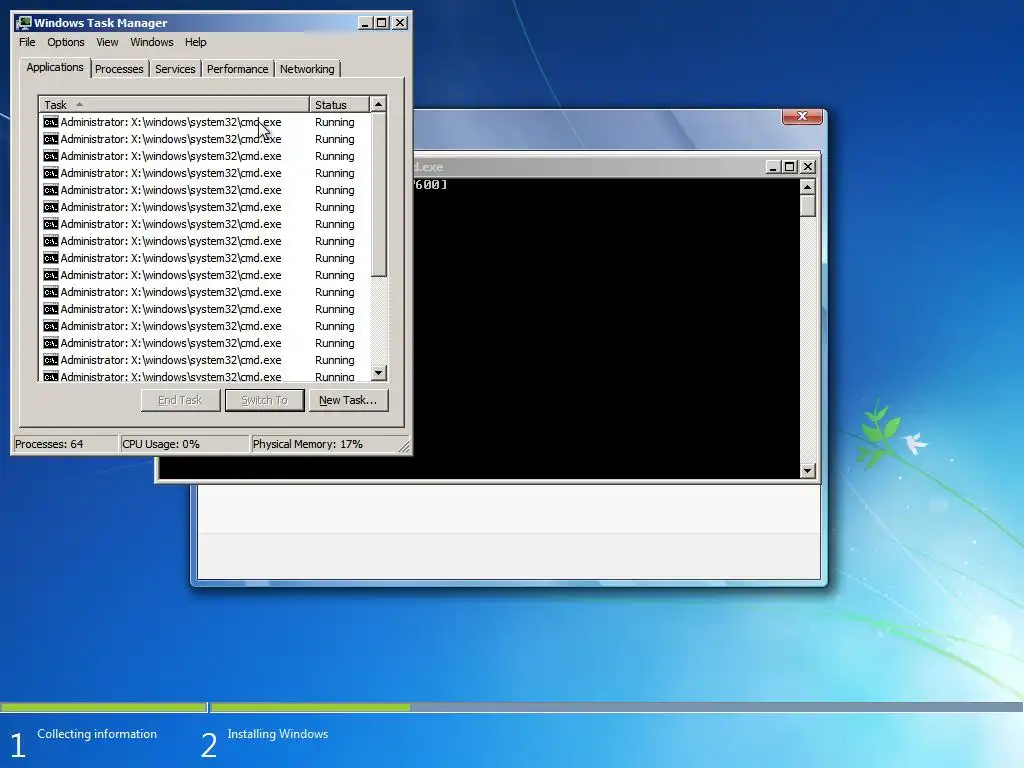Click the Installing Windows progress bar
This screenshot has height=768, width=1024.
click(x=616, y=707)
